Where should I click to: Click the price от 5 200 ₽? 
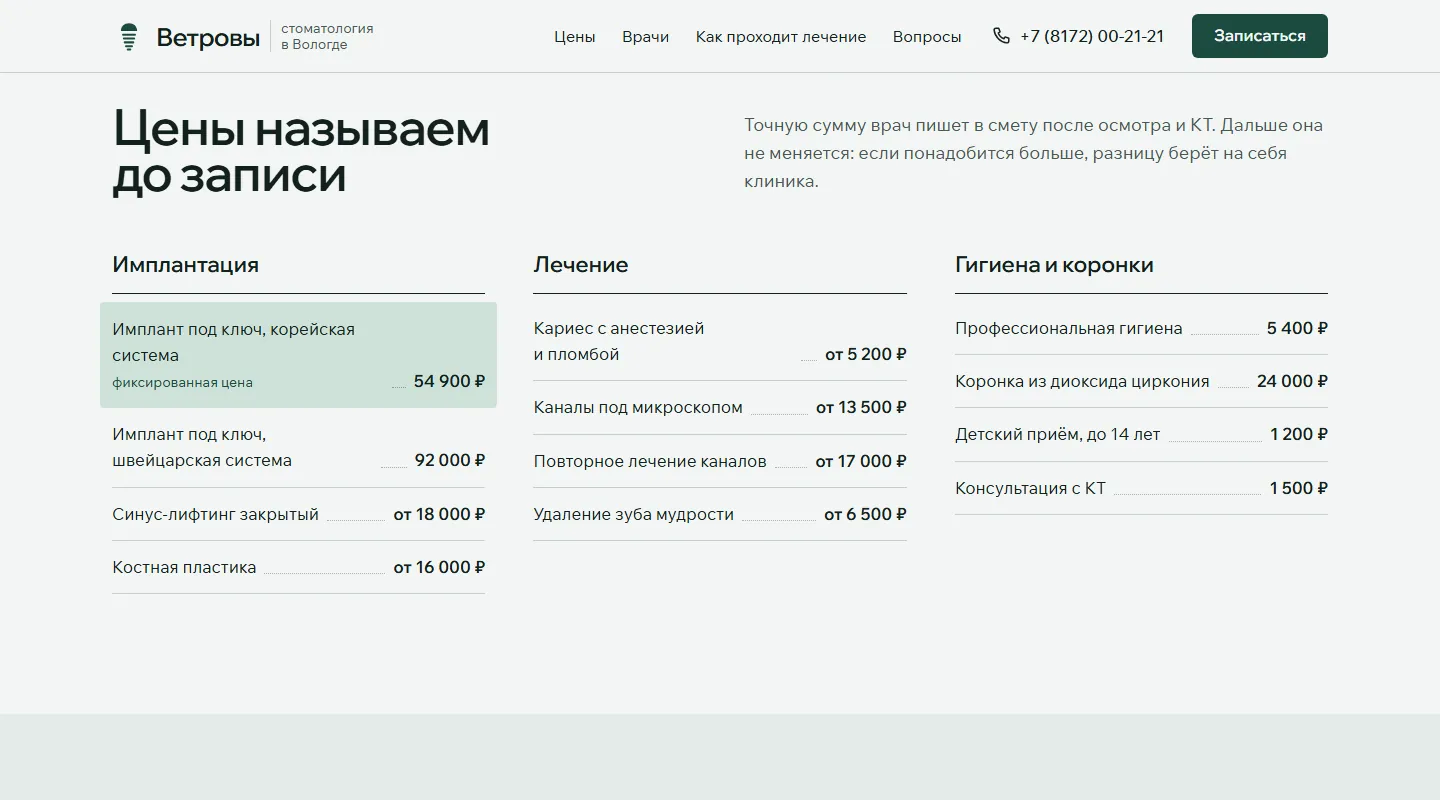tap(866, 354)
